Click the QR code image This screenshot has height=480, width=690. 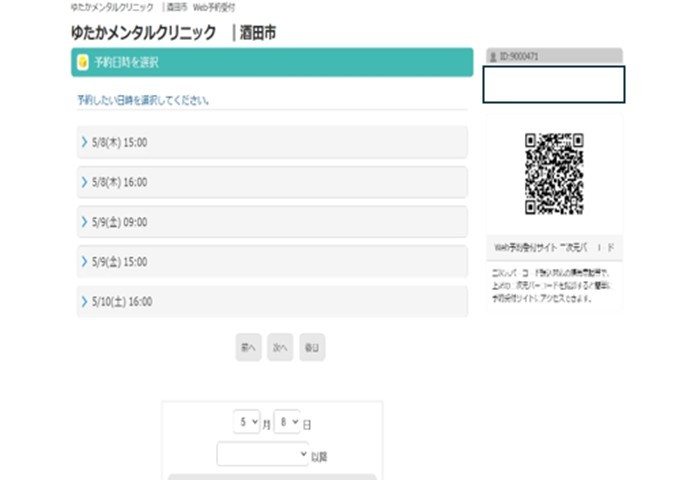[554, 174]
